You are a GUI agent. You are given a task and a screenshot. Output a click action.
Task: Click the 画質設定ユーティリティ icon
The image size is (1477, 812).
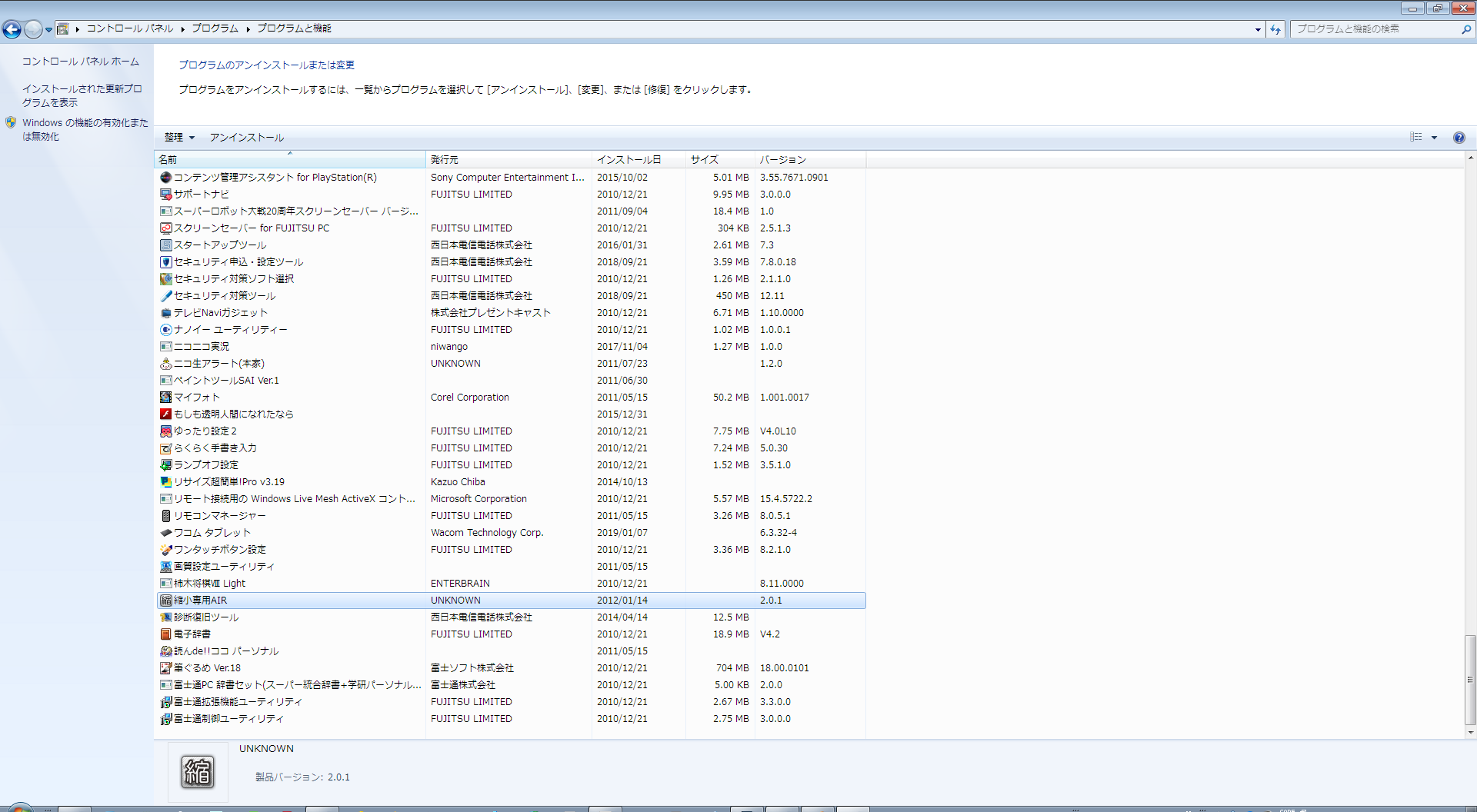click(x=165, y=567)
